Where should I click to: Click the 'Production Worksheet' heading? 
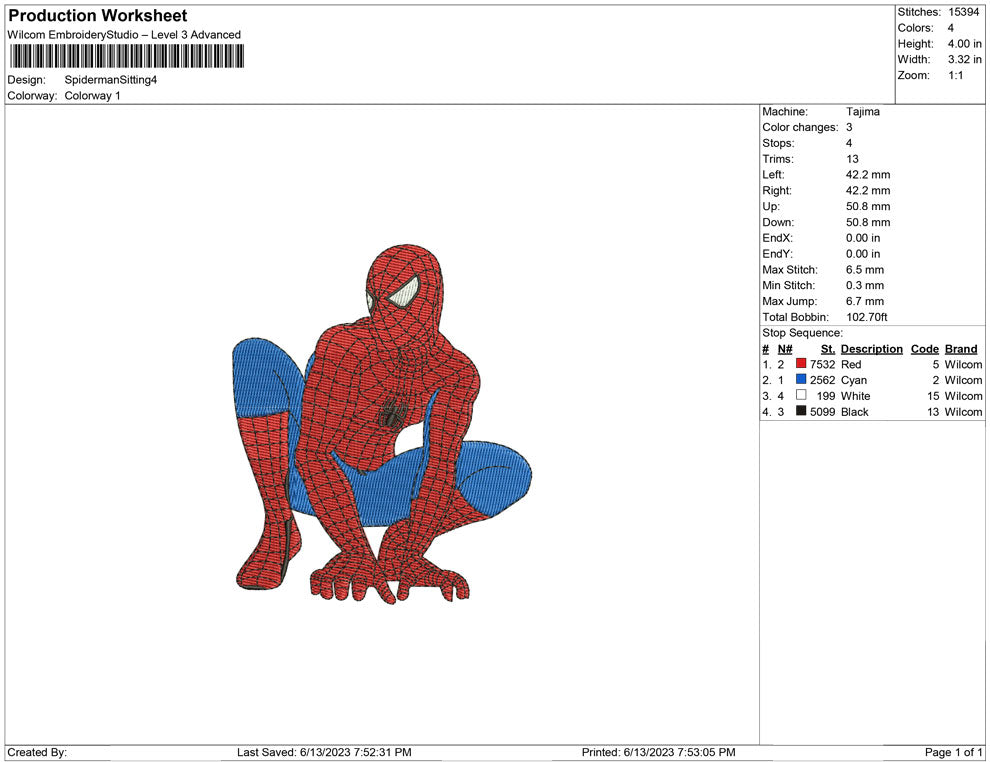pos(98,16)
